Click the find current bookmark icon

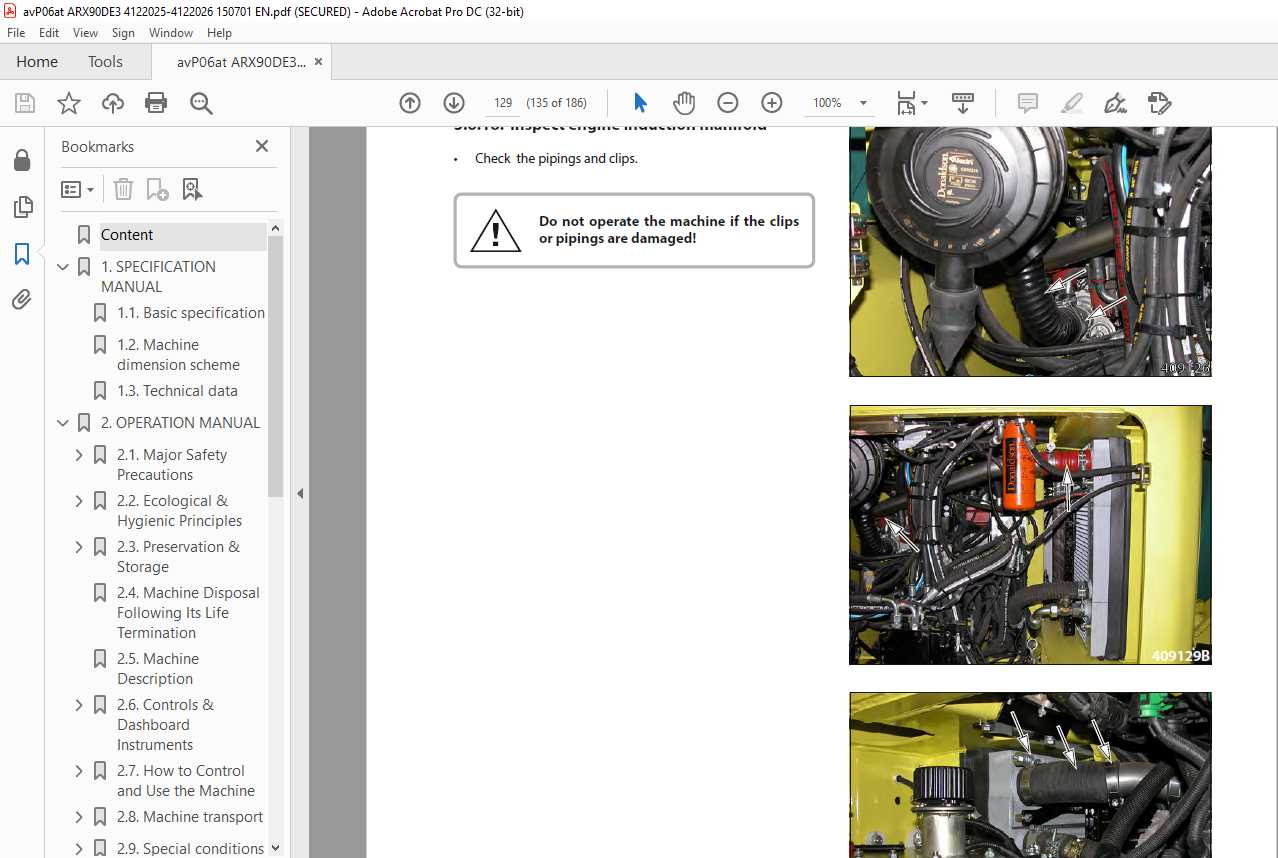click(x=193, y=189)
